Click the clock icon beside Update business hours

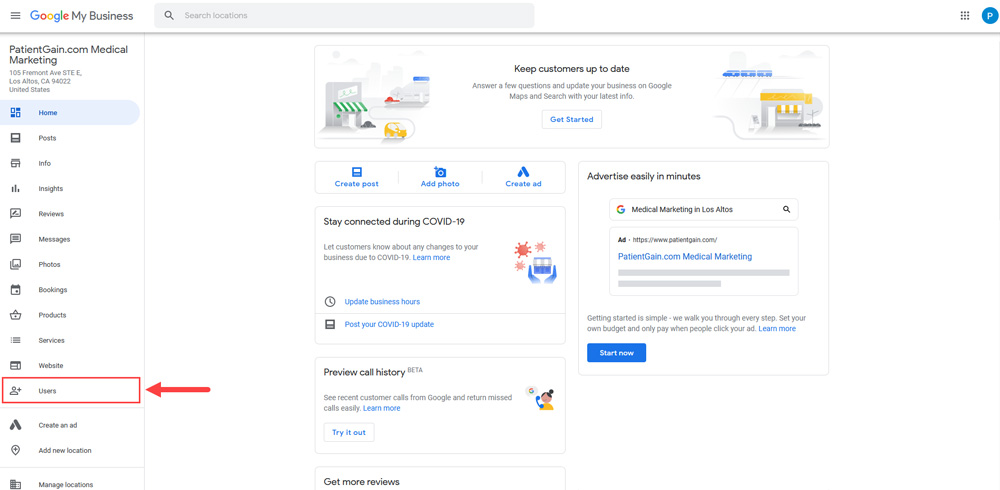[x=330, y=301]
